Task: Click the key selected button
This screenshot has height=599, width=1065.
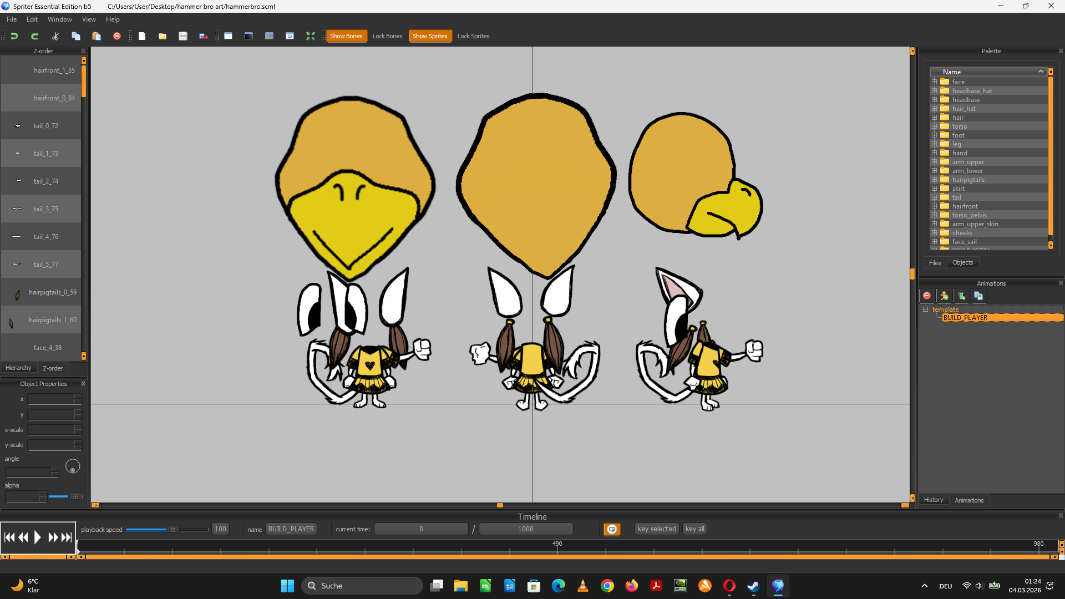Action: click(657, 529)
